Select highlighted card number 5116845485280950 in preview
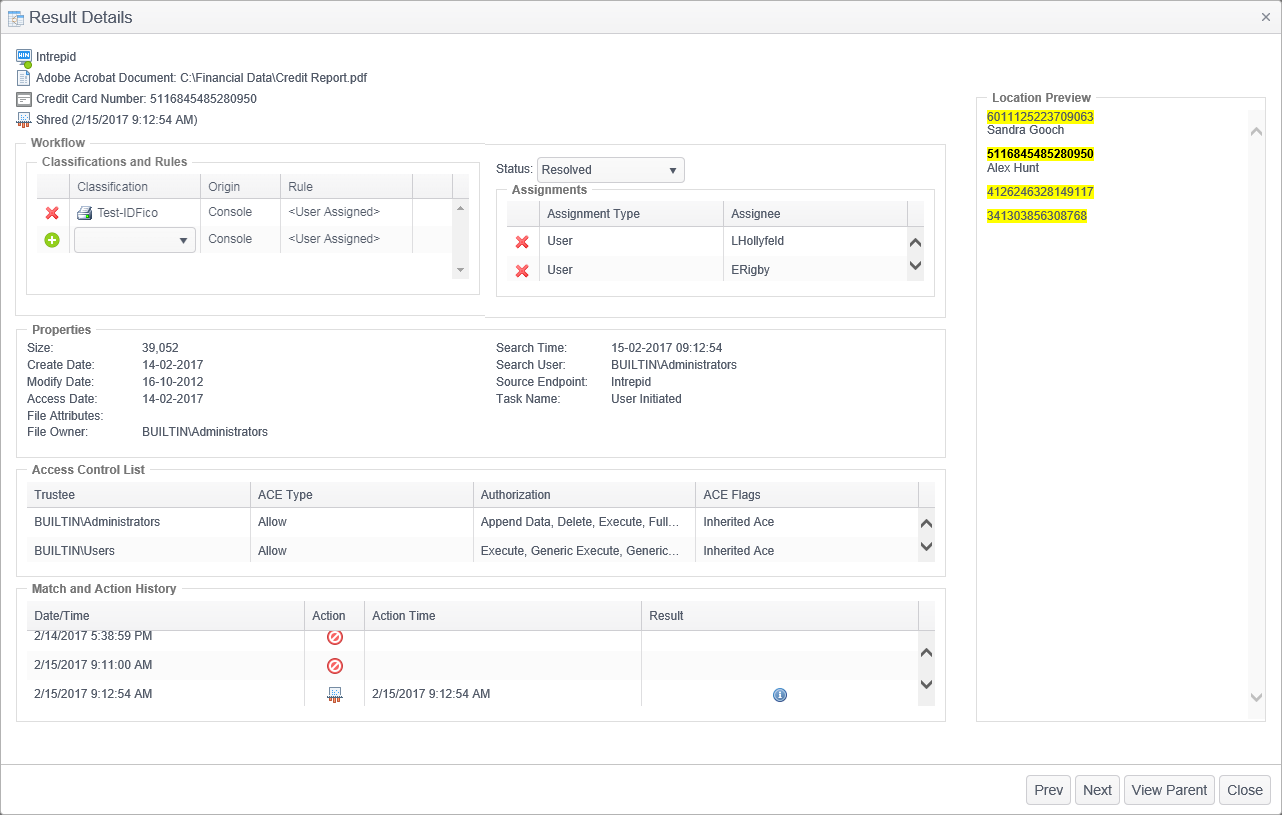 tap(1040, 154)
